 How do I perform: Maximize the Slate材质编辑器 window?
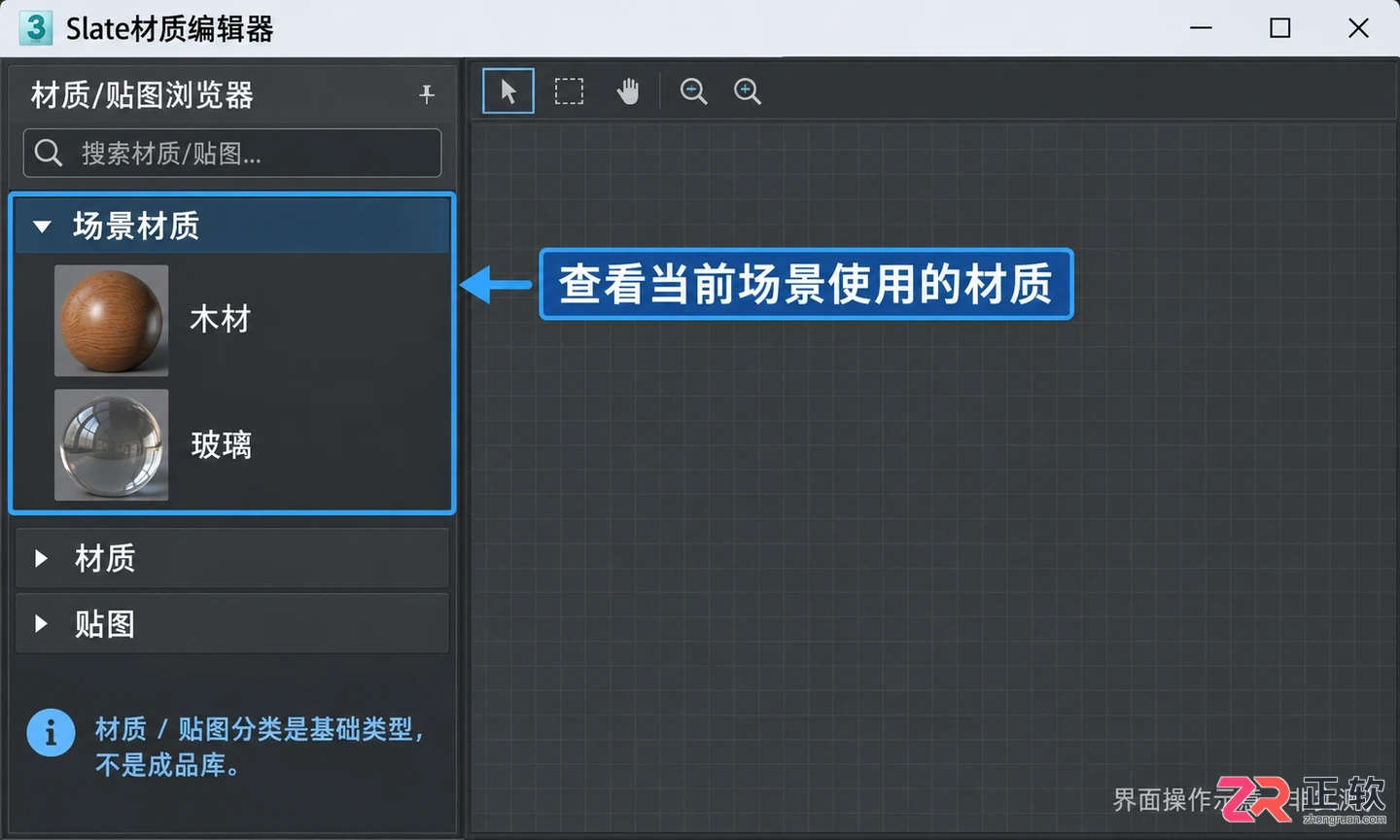tap(1280, 28)
